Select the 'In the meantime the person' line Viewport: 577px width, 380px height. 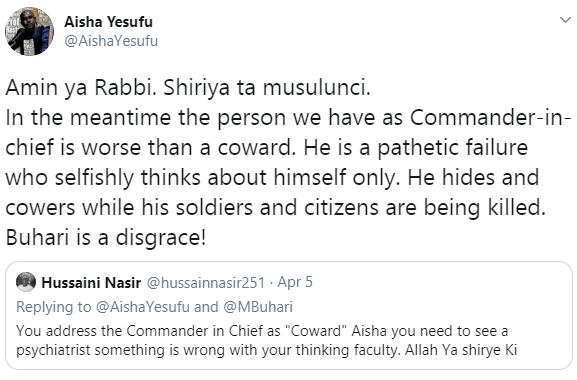(x=288, y=118)
